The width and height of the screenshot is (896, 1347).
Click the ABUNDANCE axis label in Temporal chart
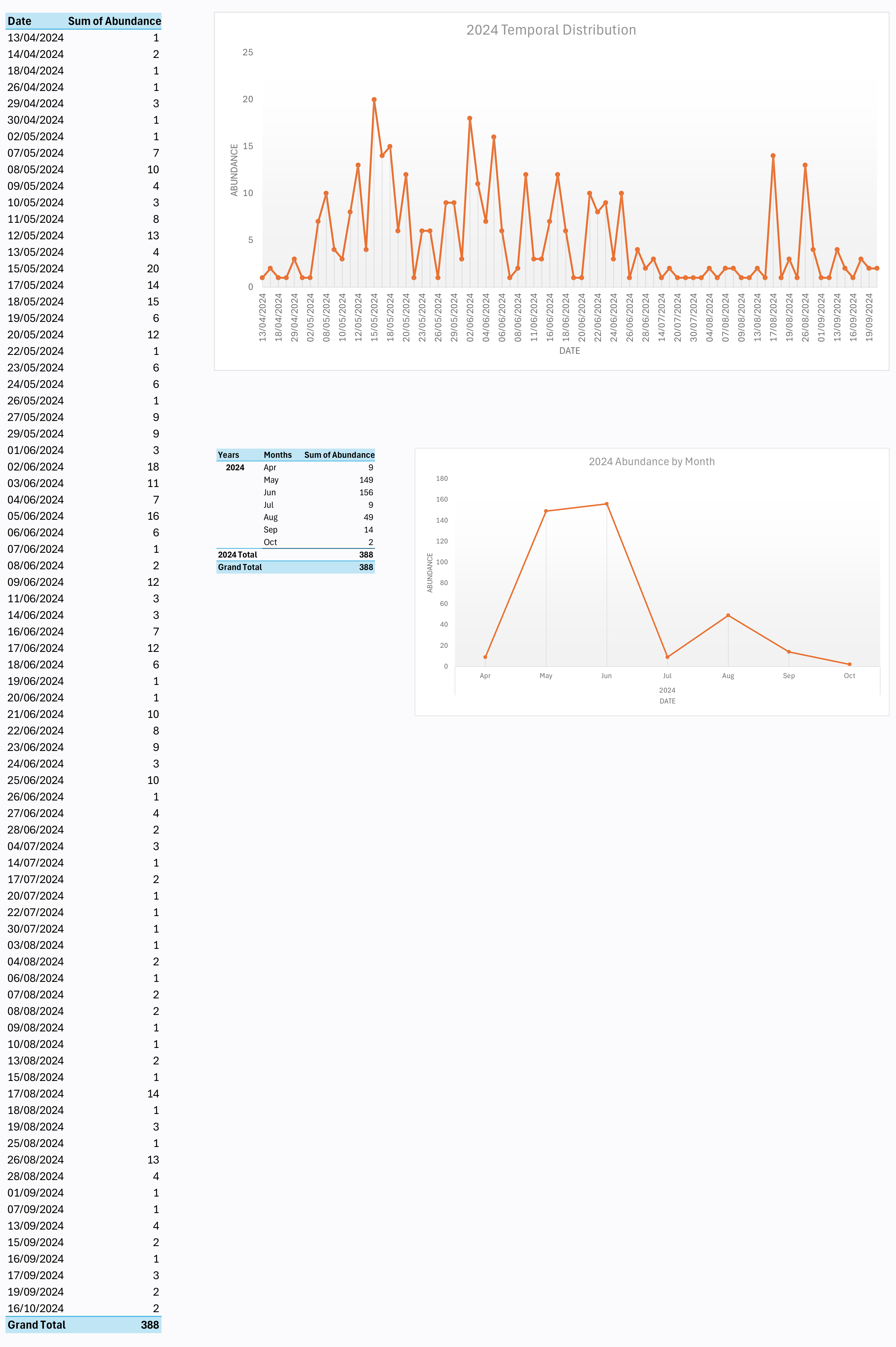pos(234,170)
